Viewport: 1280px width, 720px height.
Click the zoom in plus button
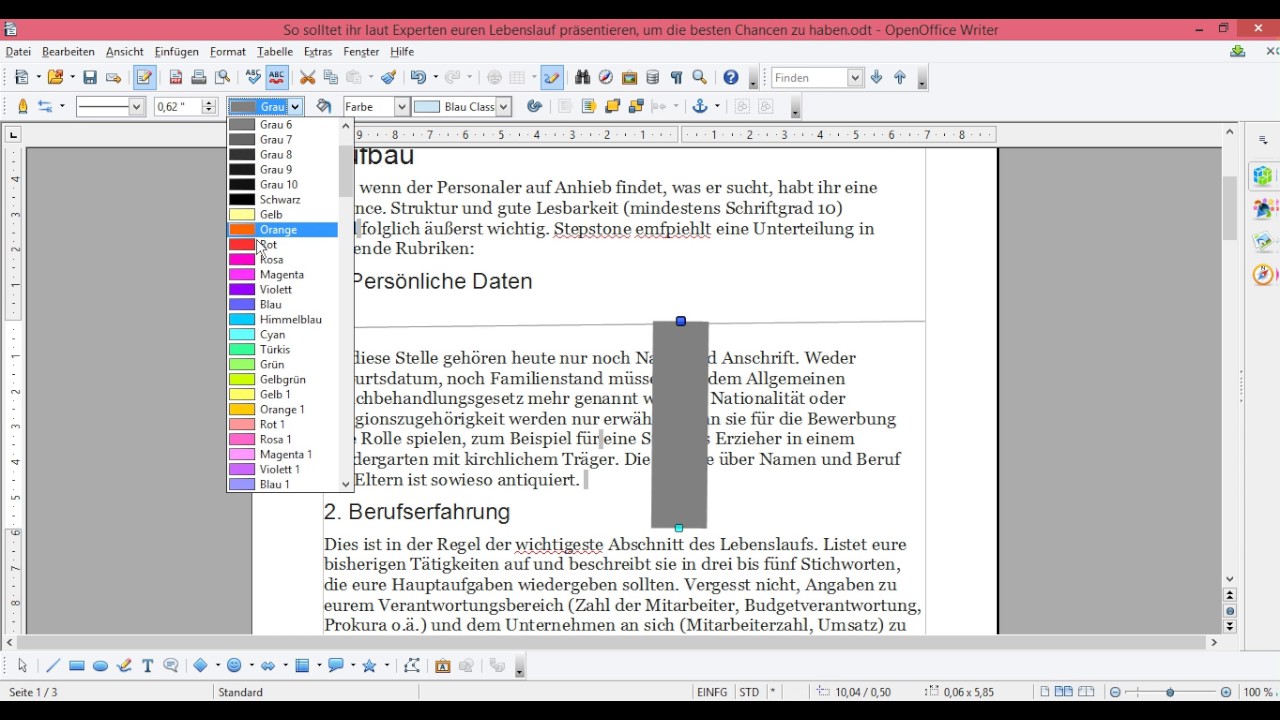tap(1226, 692)
